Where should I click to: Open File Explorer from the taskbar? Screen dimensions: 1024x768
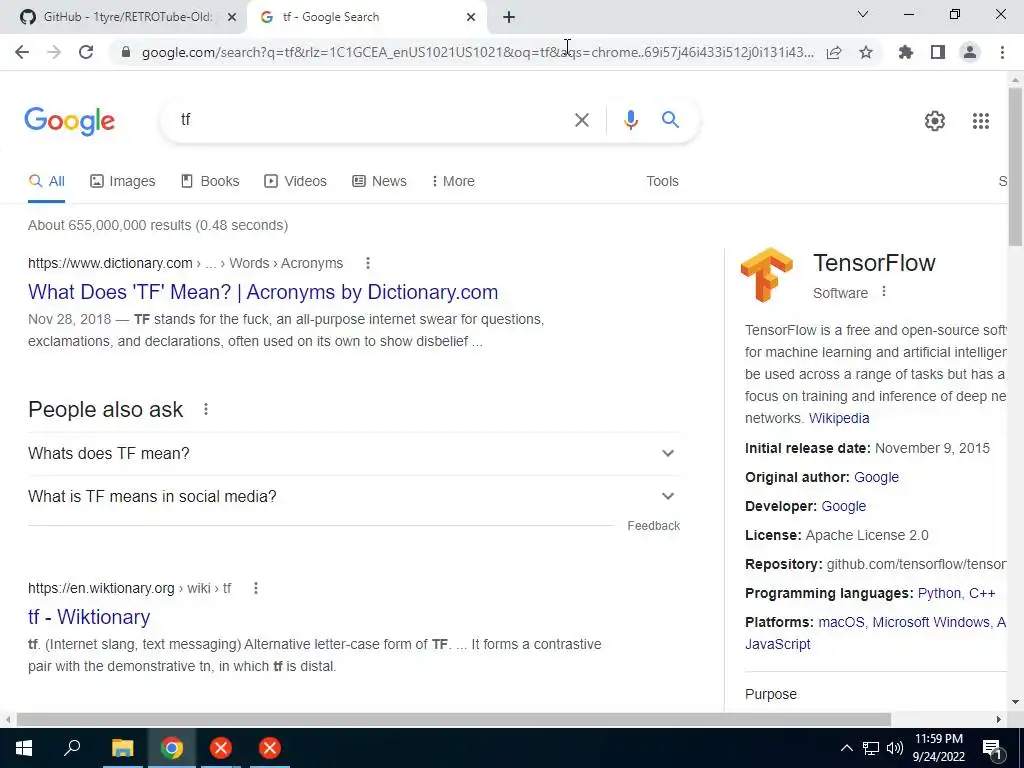[x=122, y=748]
